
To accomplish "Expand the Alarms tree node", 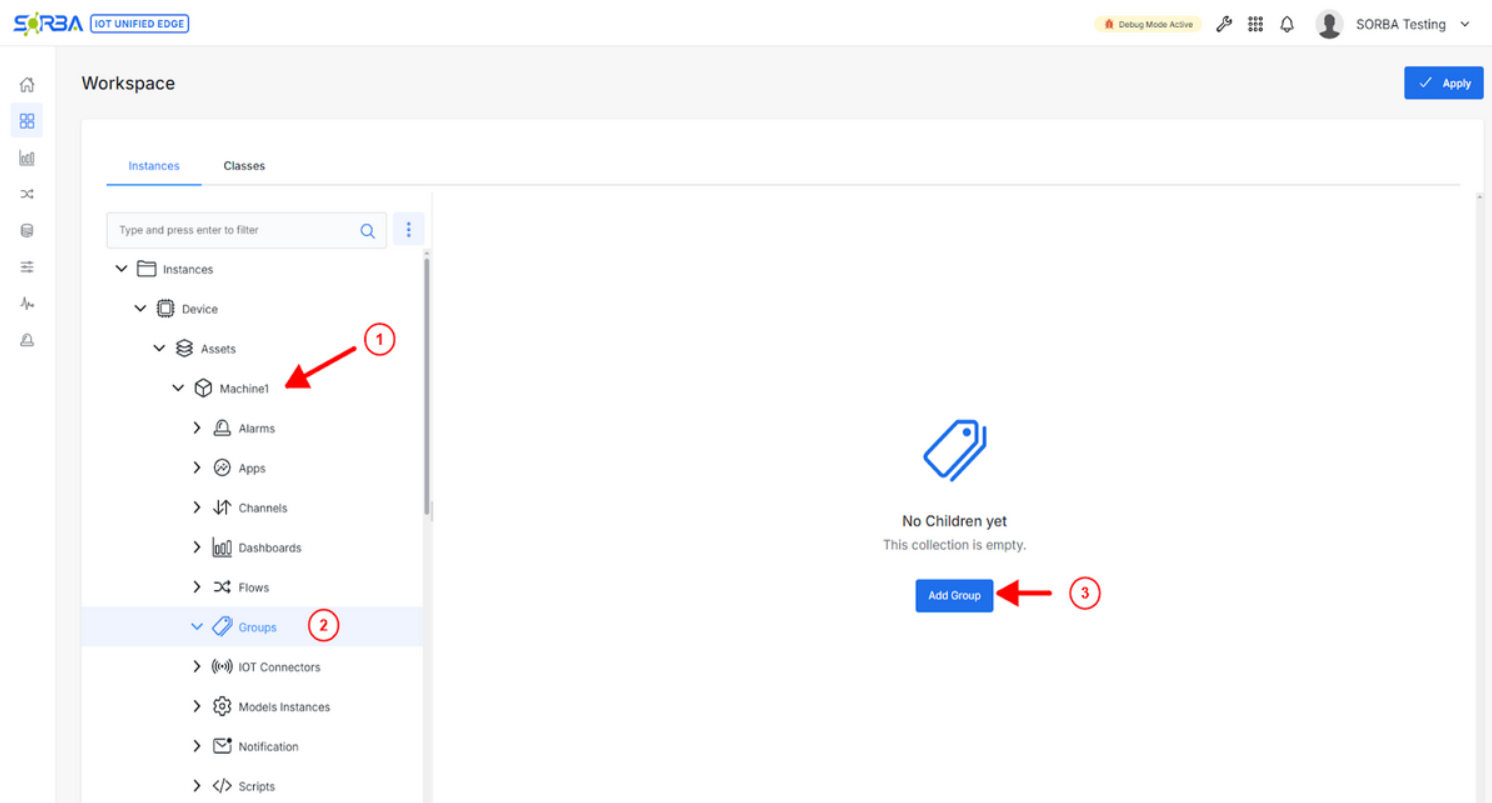I will (x=197, y=428).
